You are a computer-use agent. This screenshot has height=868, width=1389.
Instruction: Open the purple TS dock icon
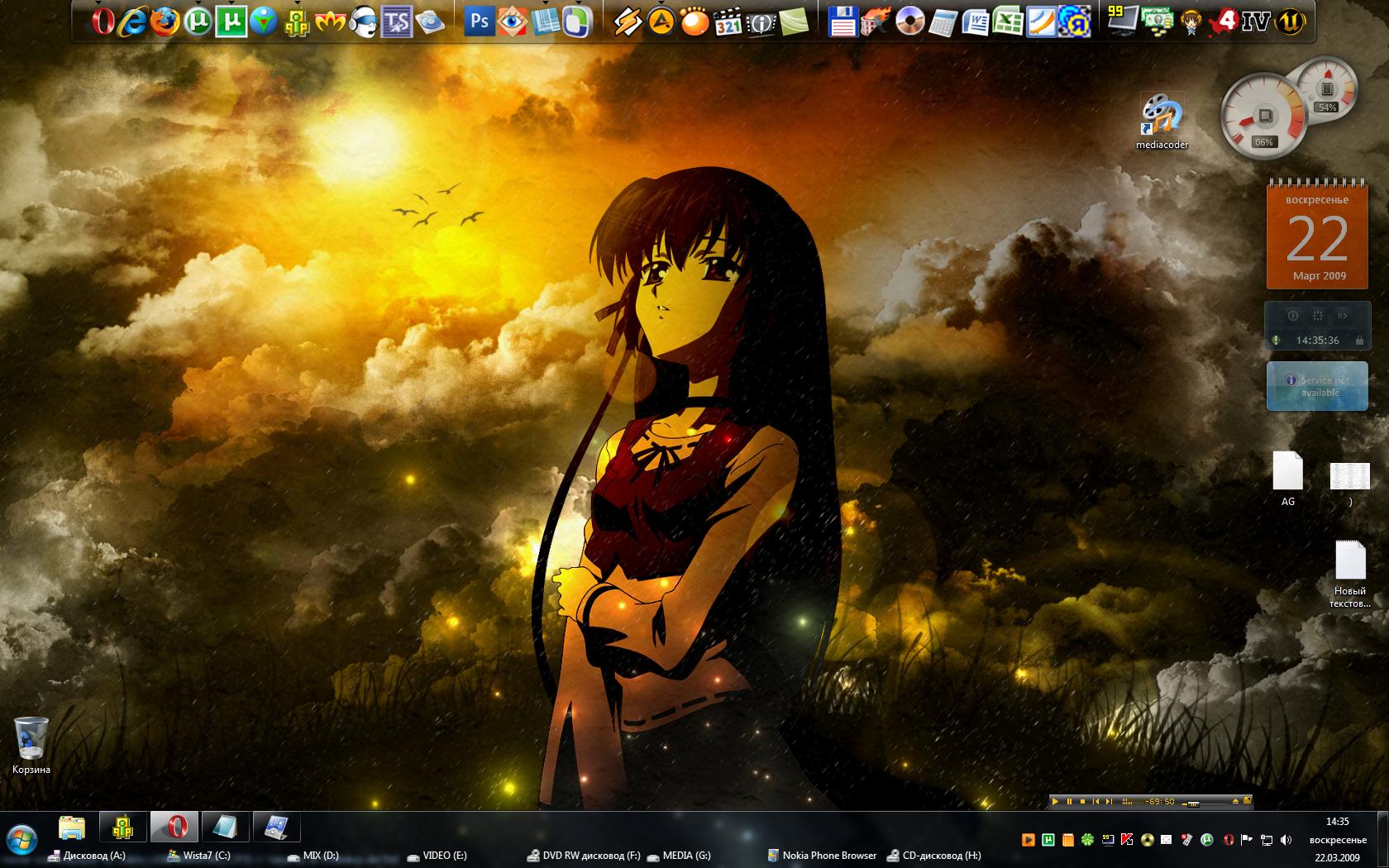point(396,21)
